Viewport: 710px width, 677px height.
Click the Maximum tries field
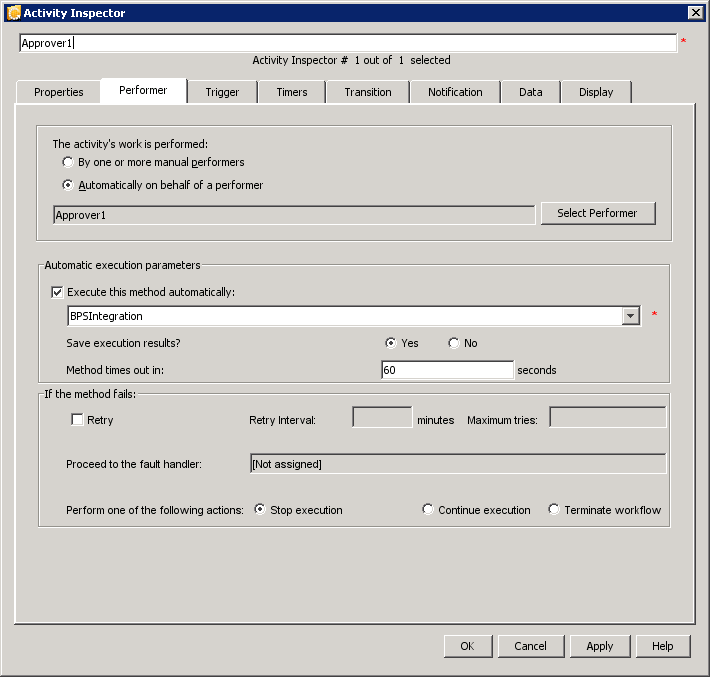[x=608, y=417]
